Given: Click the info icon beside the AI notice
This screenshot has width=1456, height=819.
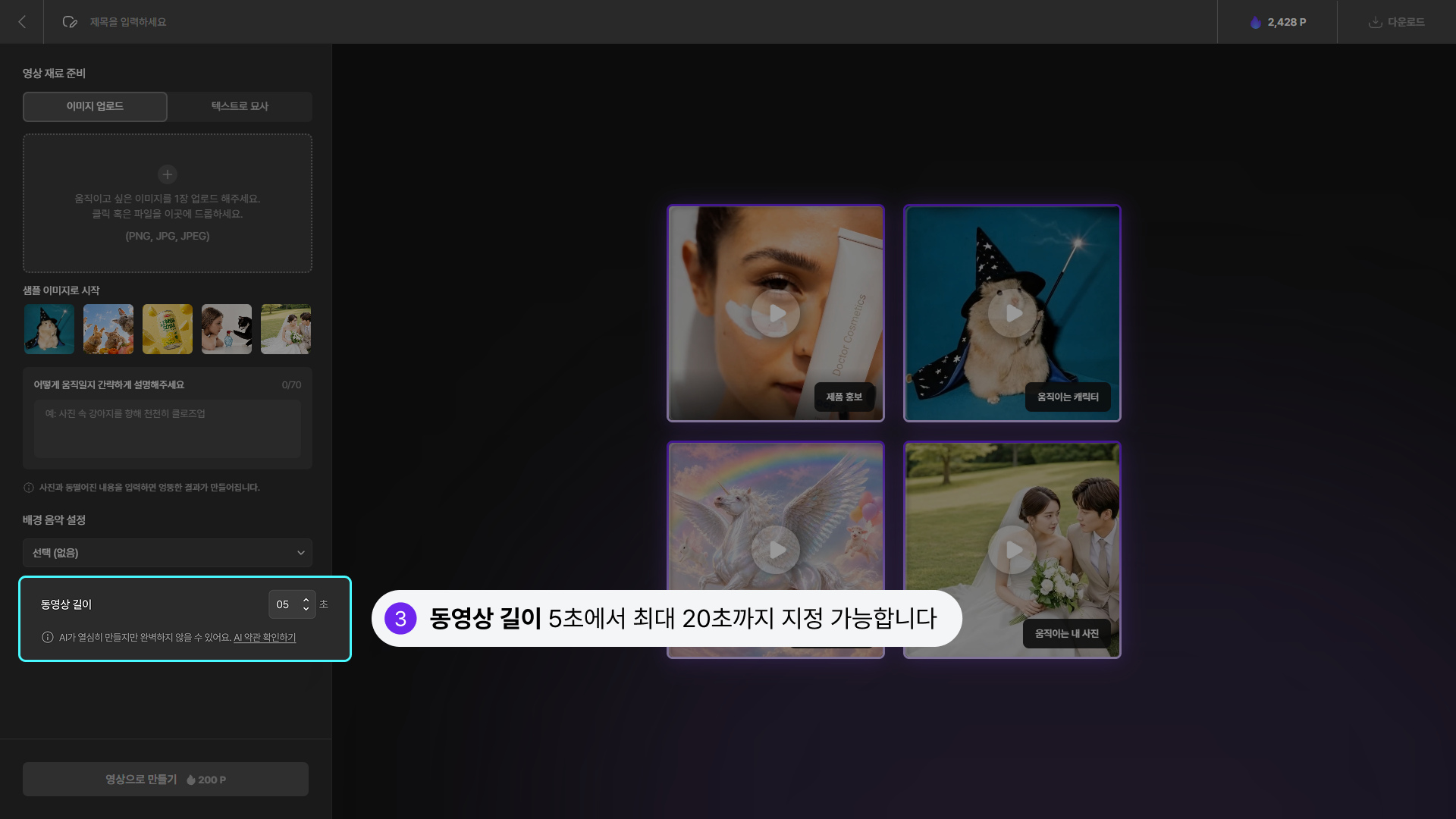Looking at the screenshot, I should (48, 638).
